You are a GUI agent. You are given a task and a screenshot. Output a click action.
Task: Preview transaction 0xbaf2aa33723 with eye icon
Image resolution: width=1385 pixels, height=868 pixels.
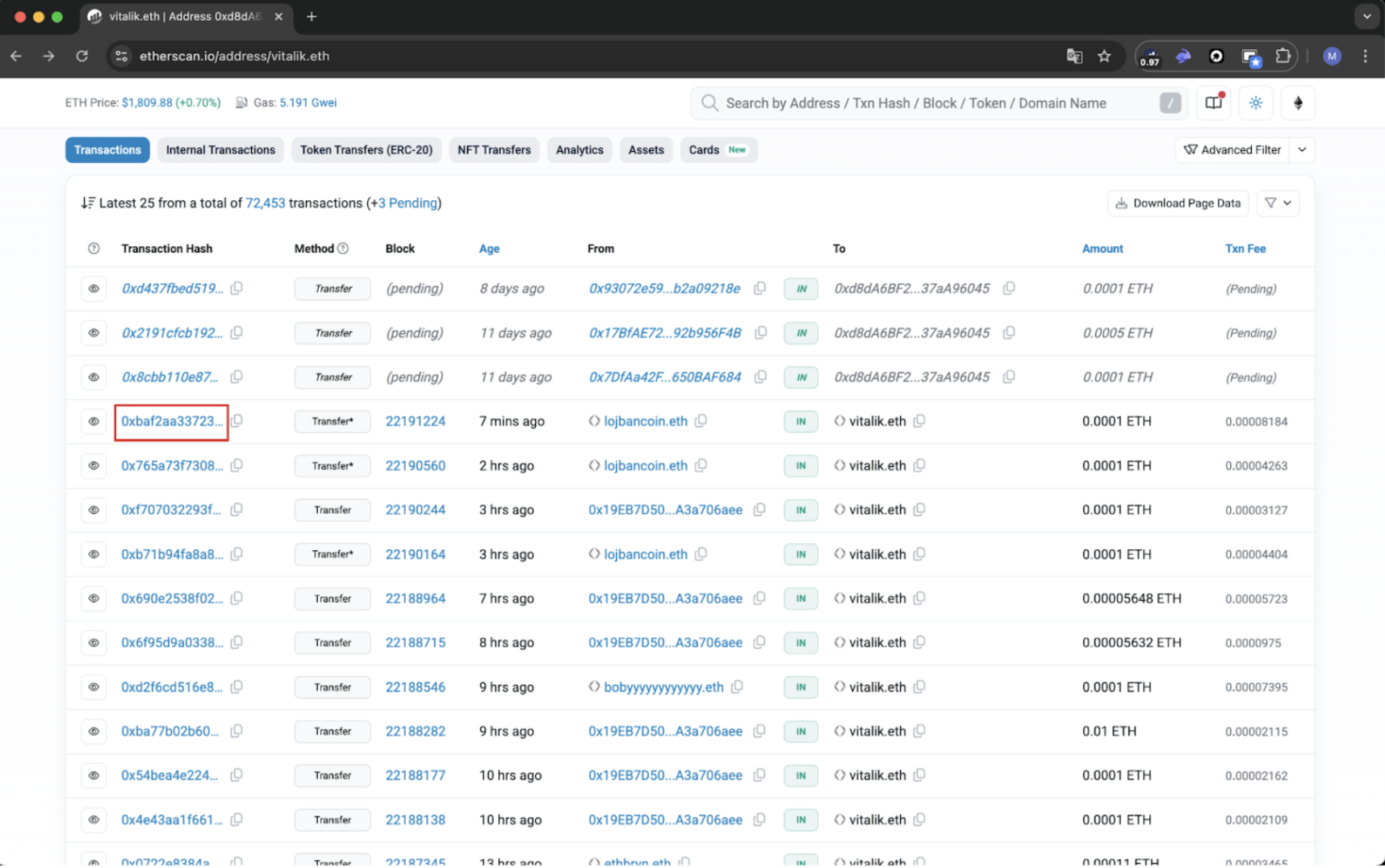coord(94,421)
